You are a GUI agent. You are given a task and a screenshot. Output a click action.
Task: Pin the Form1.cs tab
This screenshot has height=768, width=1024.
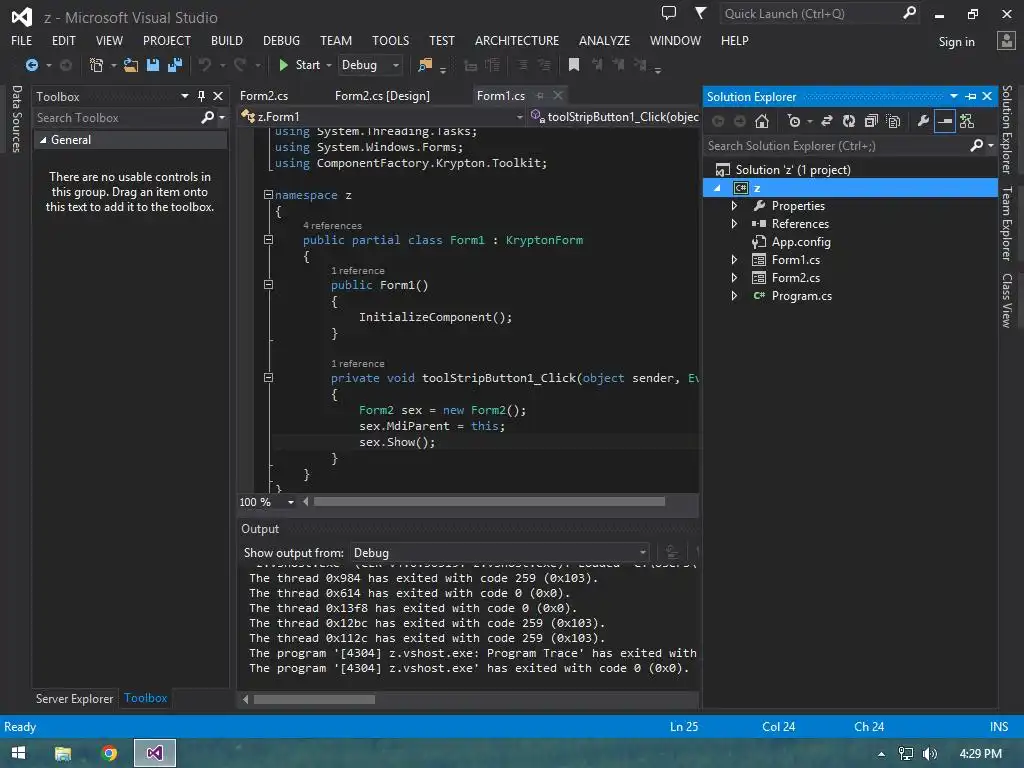[540, 96]
